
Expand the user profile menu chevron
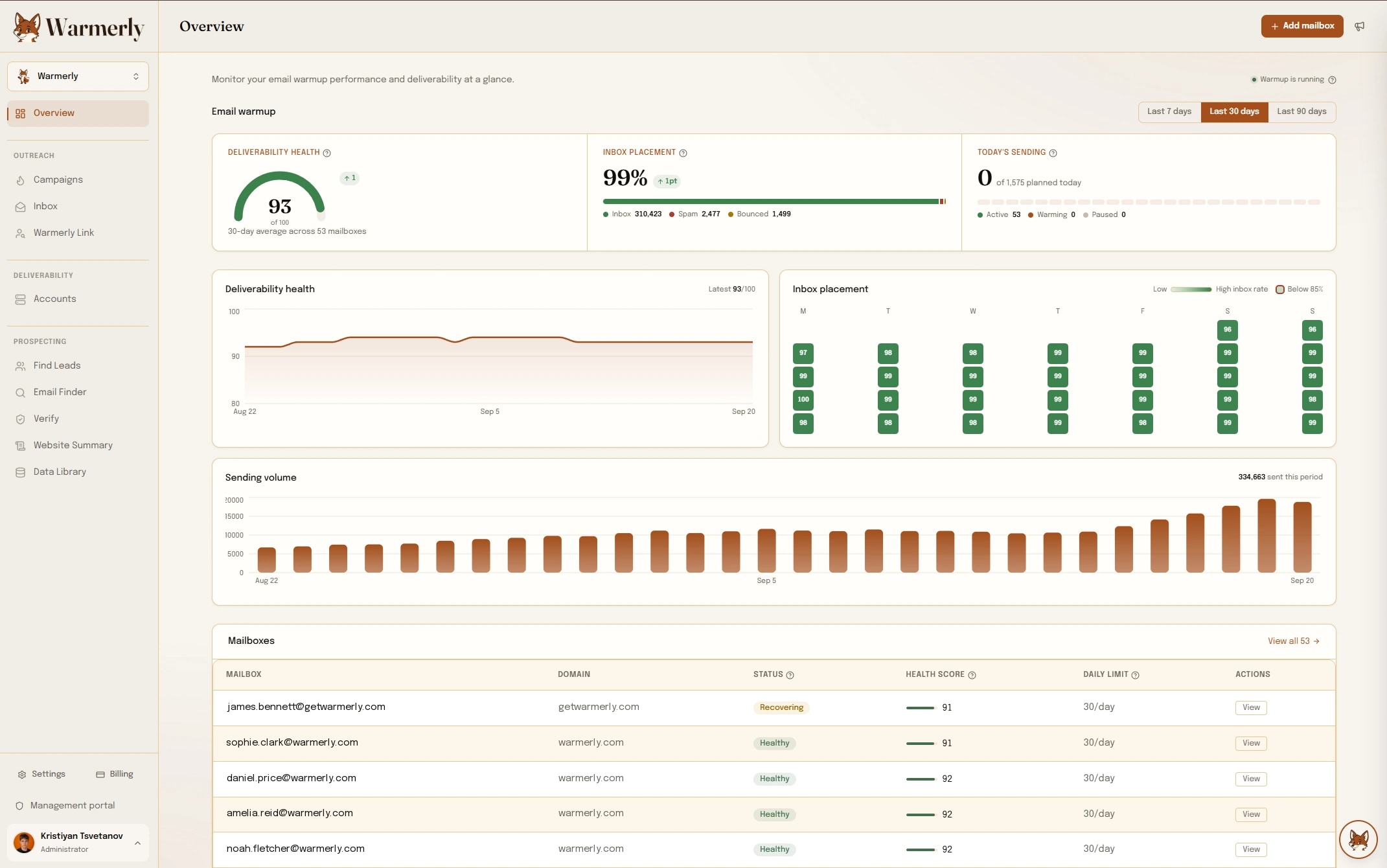(x=137, y=843)
